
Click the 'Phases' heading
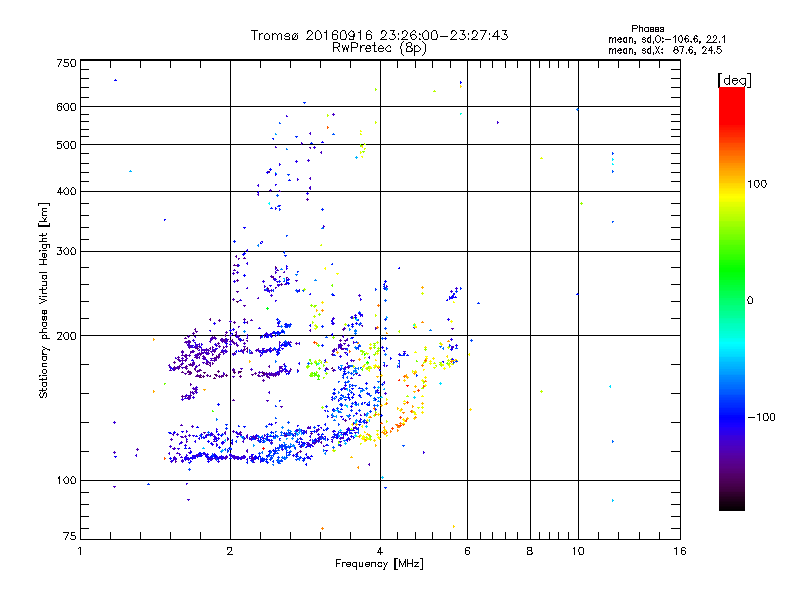click(647, 29)
